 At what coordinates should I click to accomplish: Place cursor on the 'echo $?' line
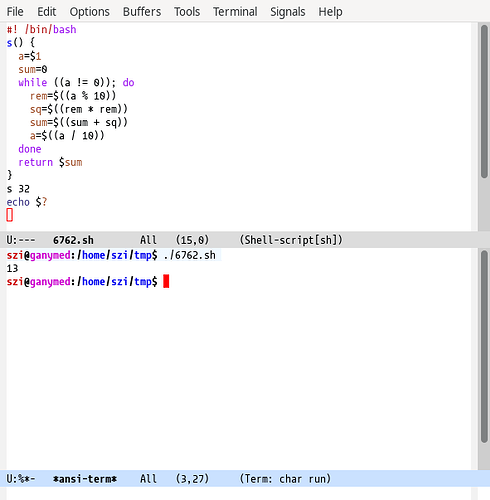[27, 202]
